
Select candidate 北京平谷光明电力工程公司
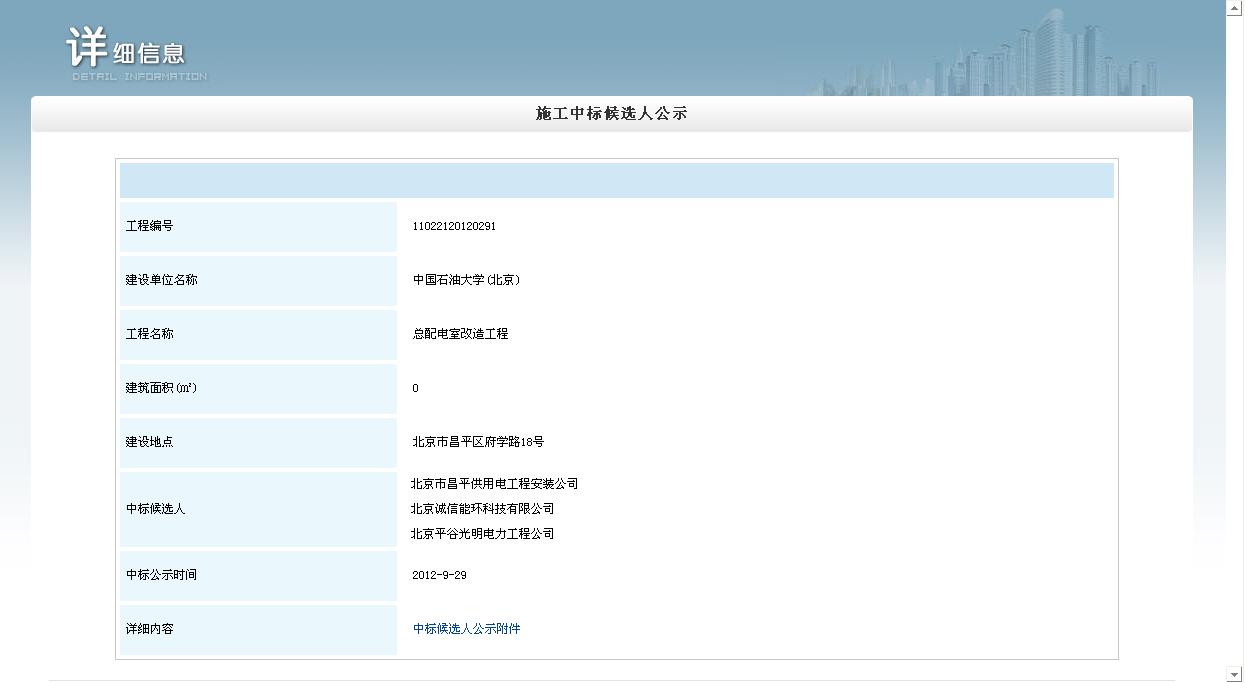(482, 534)
